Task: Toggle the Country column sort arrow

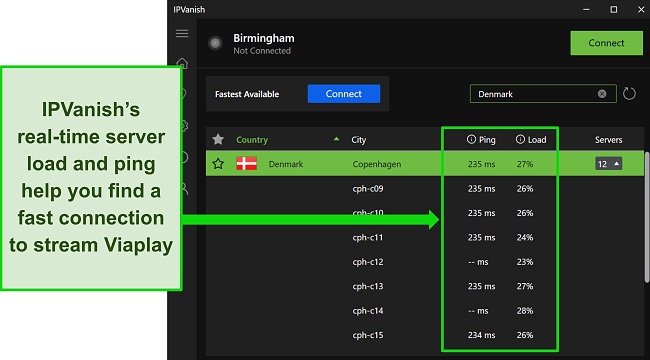Action: click(336, 139)
